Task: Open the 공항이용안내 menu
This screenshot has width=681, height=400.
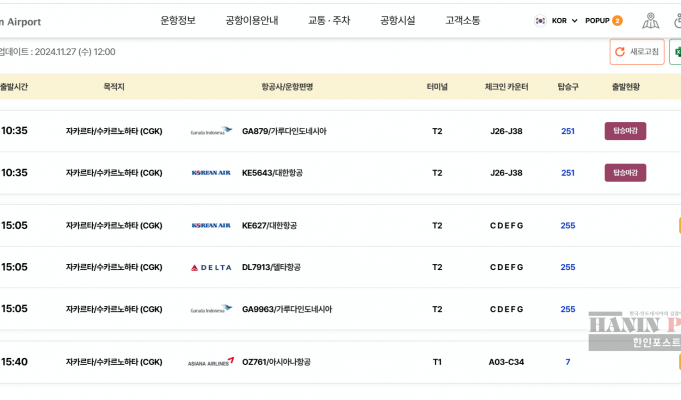Action: 252,20
